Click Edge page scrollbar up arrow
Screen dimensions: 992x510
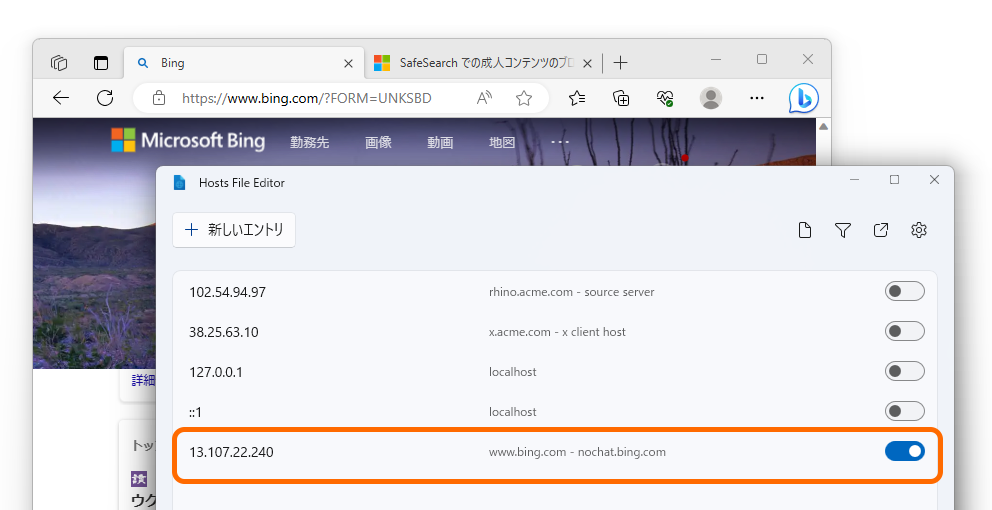point(823,127)
